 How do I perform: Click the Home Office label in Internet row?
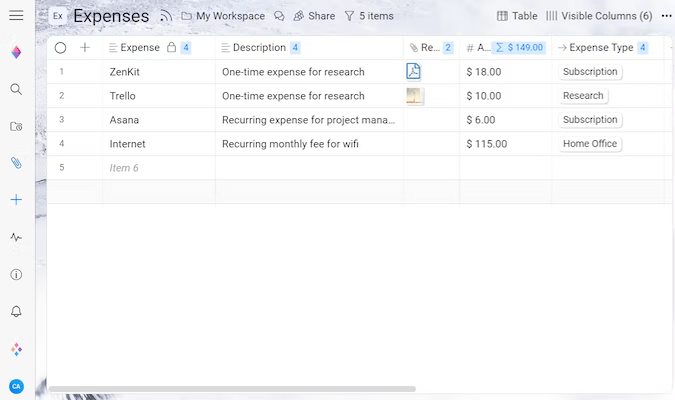click(x=590, y=144)
